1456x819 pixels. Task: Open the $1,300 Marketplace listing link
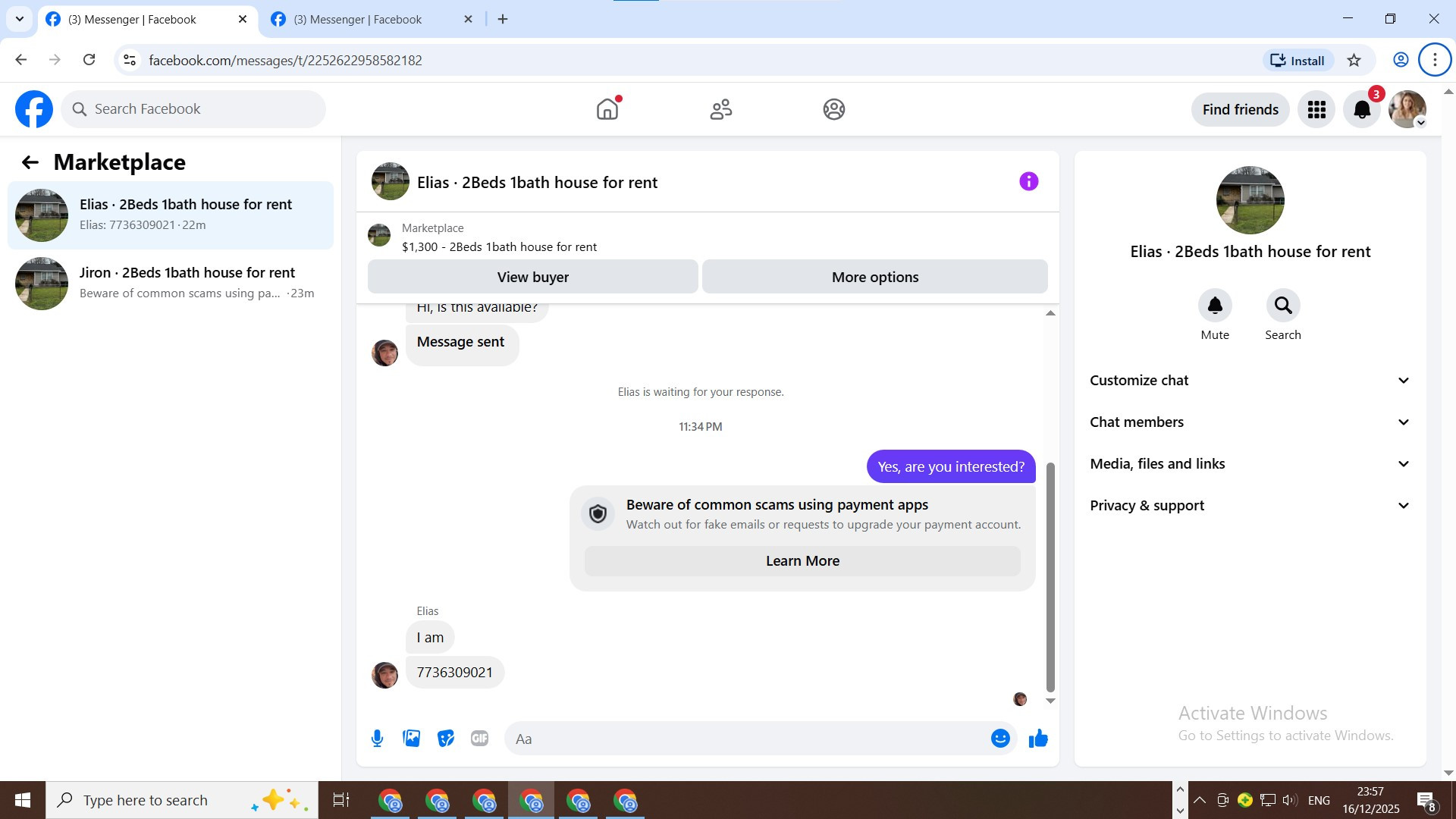[x=499, y=247]
